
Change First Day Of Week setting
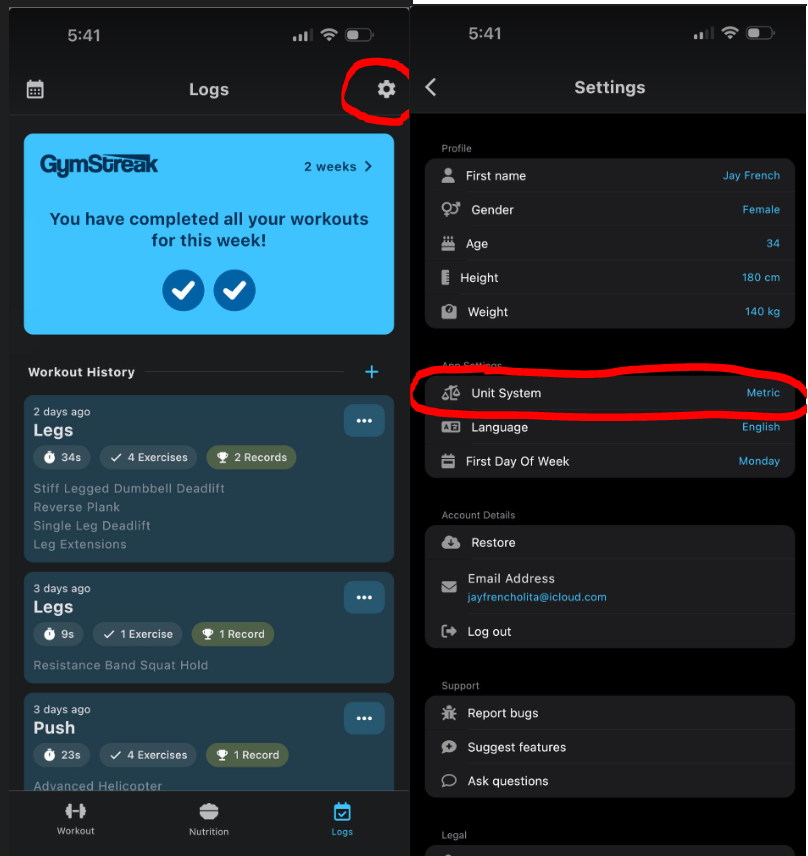coord(610,461)
